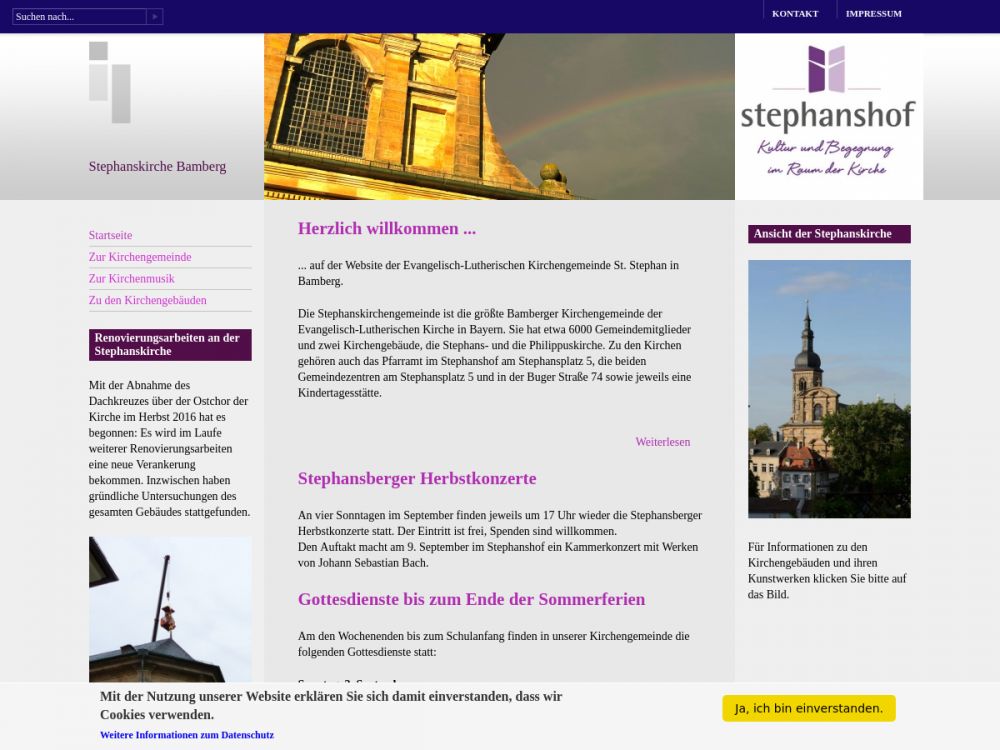The width and height of the screenshot is (1000, 750).
Task: Go to Startseite in the sidebar
Action: [x=110, y=236]
